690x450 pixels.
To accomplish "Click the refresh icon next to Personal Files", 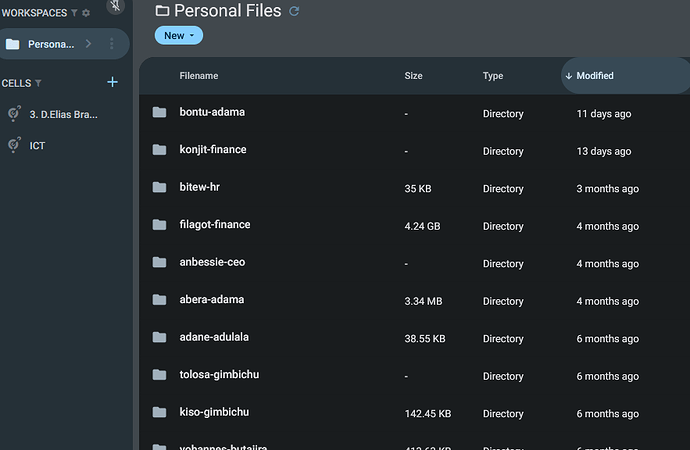I will (294, 11).
